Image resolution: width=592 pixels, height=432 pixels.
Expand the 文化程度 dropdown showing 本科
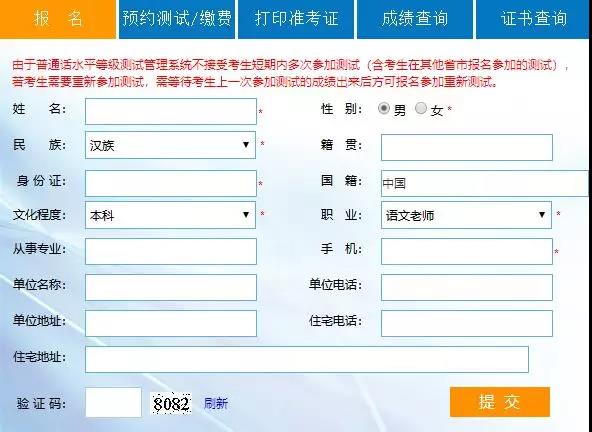coord(170,215)
